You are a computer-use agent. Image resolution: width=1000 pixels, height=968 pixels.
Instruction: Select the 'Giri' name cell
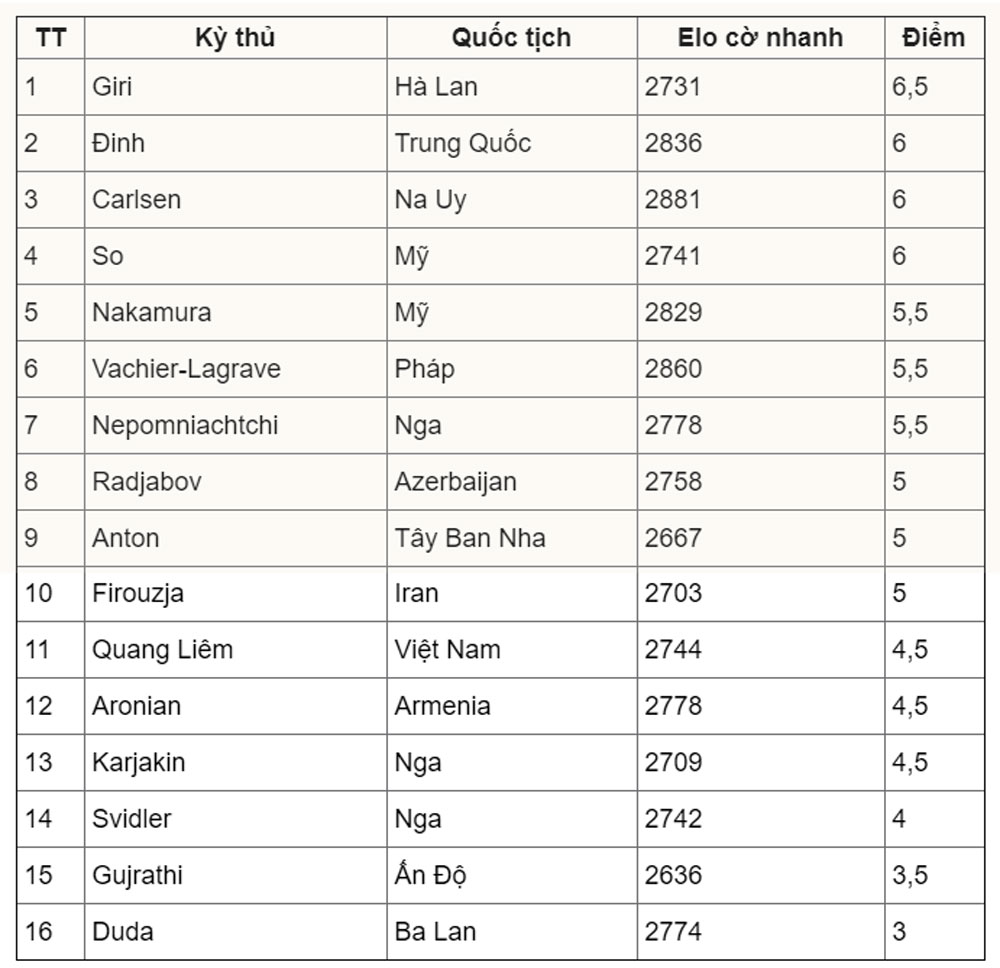click(x=235, y=87)
